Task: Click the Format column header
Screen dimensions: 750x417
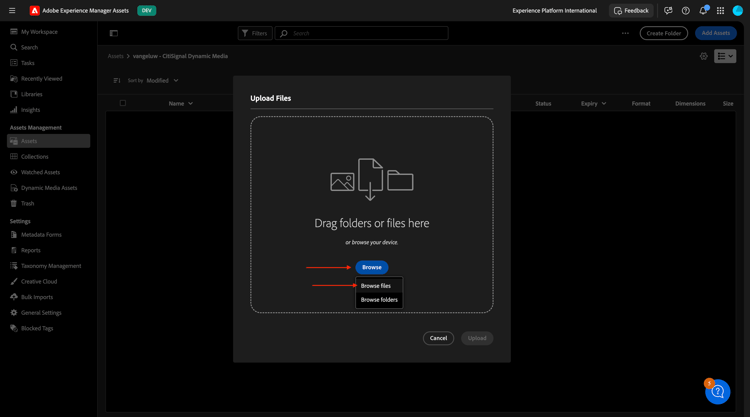Action: [x=641, y=103]
